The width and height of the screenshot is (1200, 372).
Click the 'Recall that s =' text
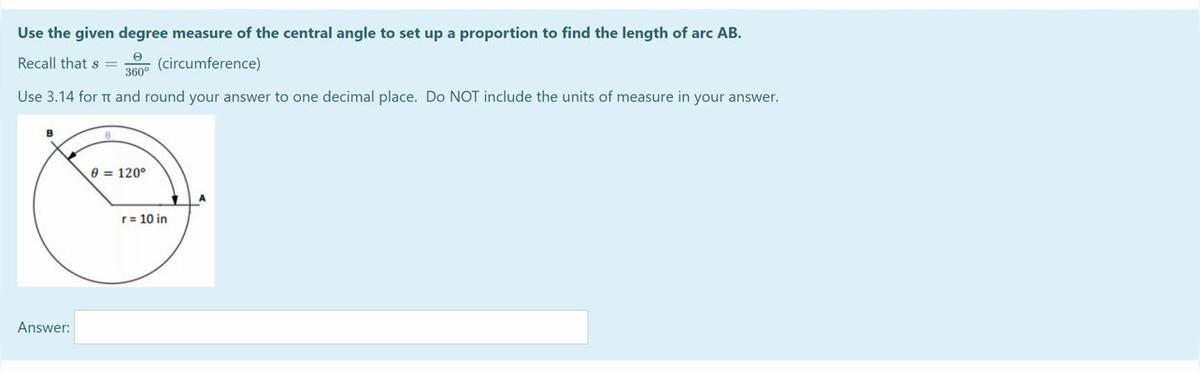click(x=66, y=64)
